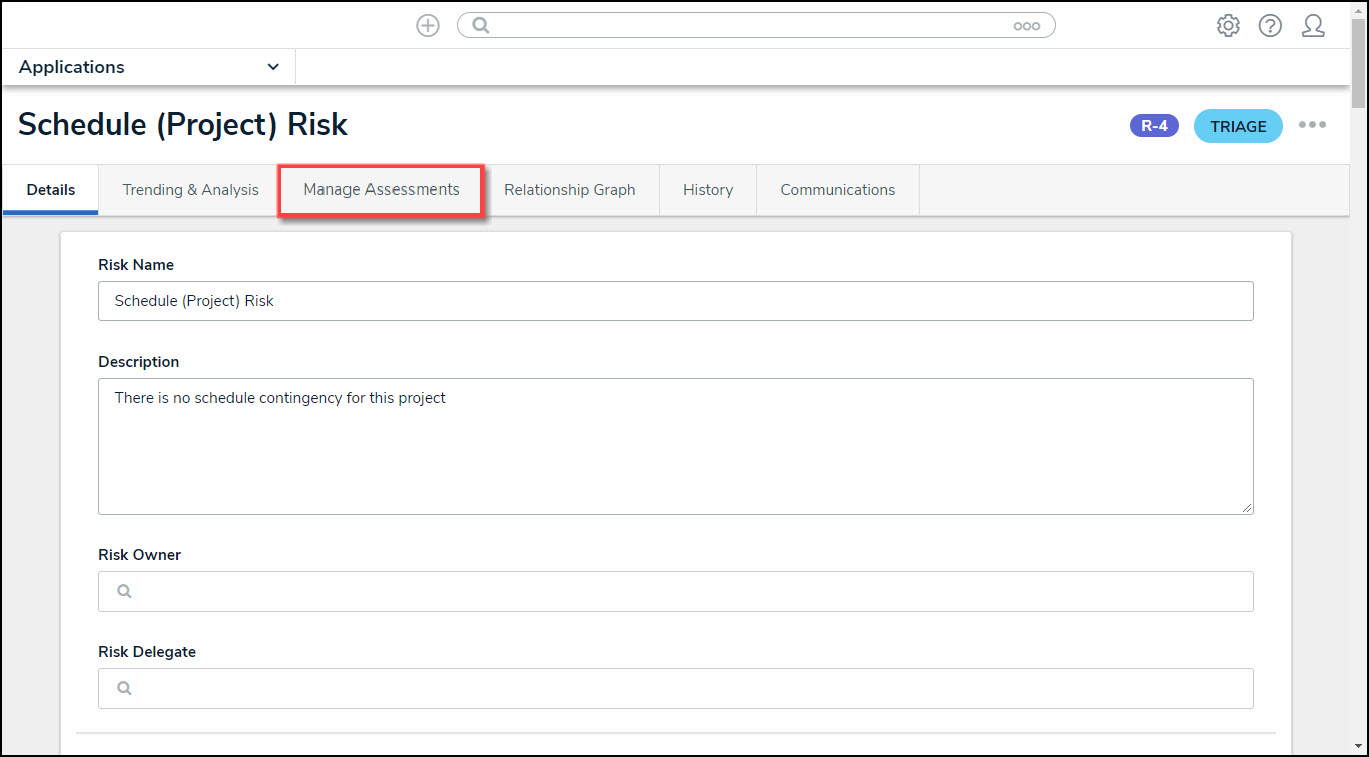This screenshot has width=1369, height=757.
Task: Click the 'Risk Owner' field label
Action: tap(140, 555)
